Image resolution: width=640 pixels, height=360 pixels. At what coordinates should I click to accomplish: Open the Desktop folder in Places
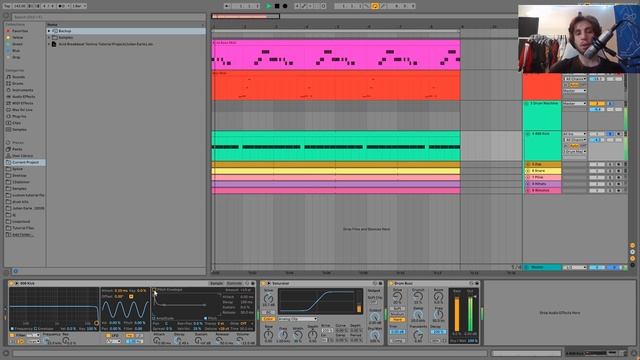pos(19,176)
